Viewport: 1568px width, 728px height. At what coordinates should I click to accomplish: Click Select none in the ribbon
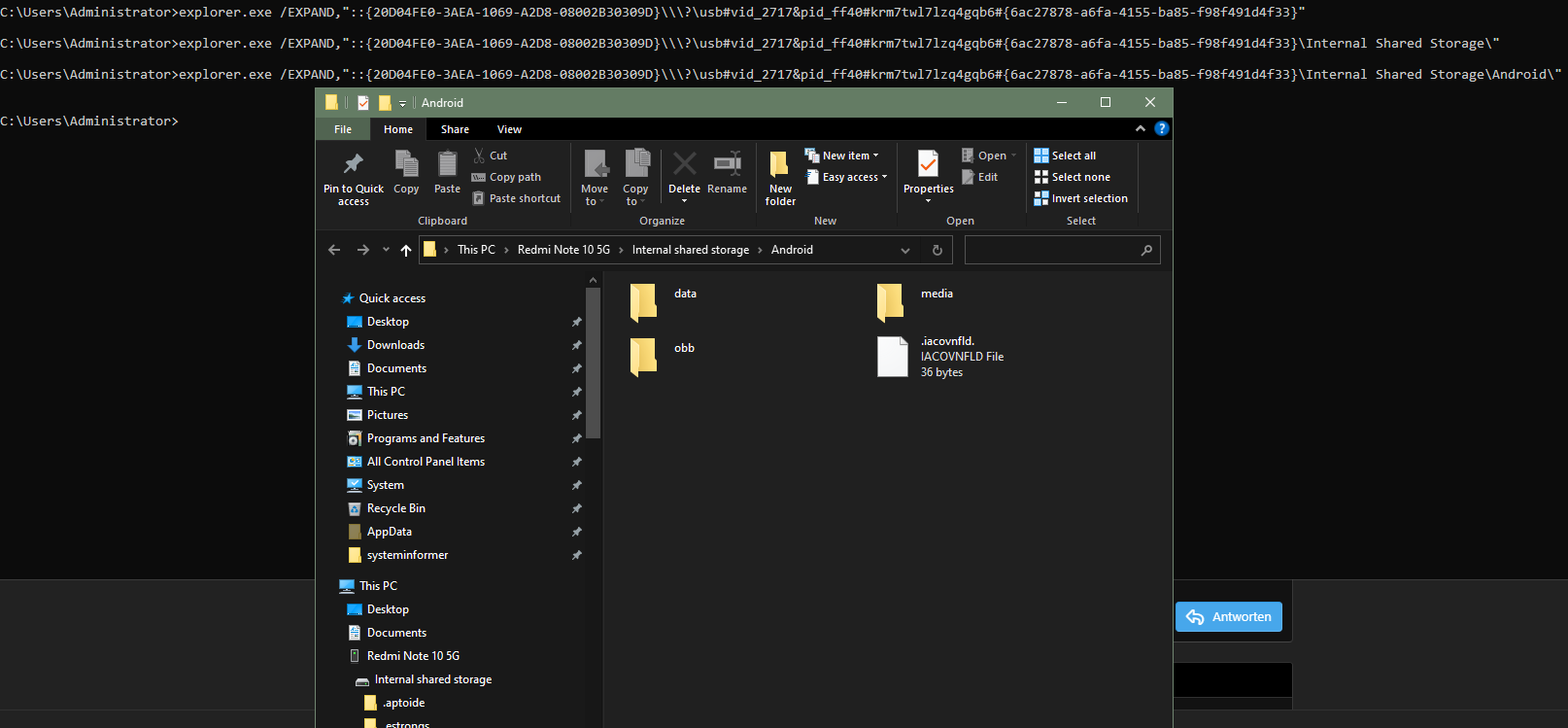pos(1073,177)
